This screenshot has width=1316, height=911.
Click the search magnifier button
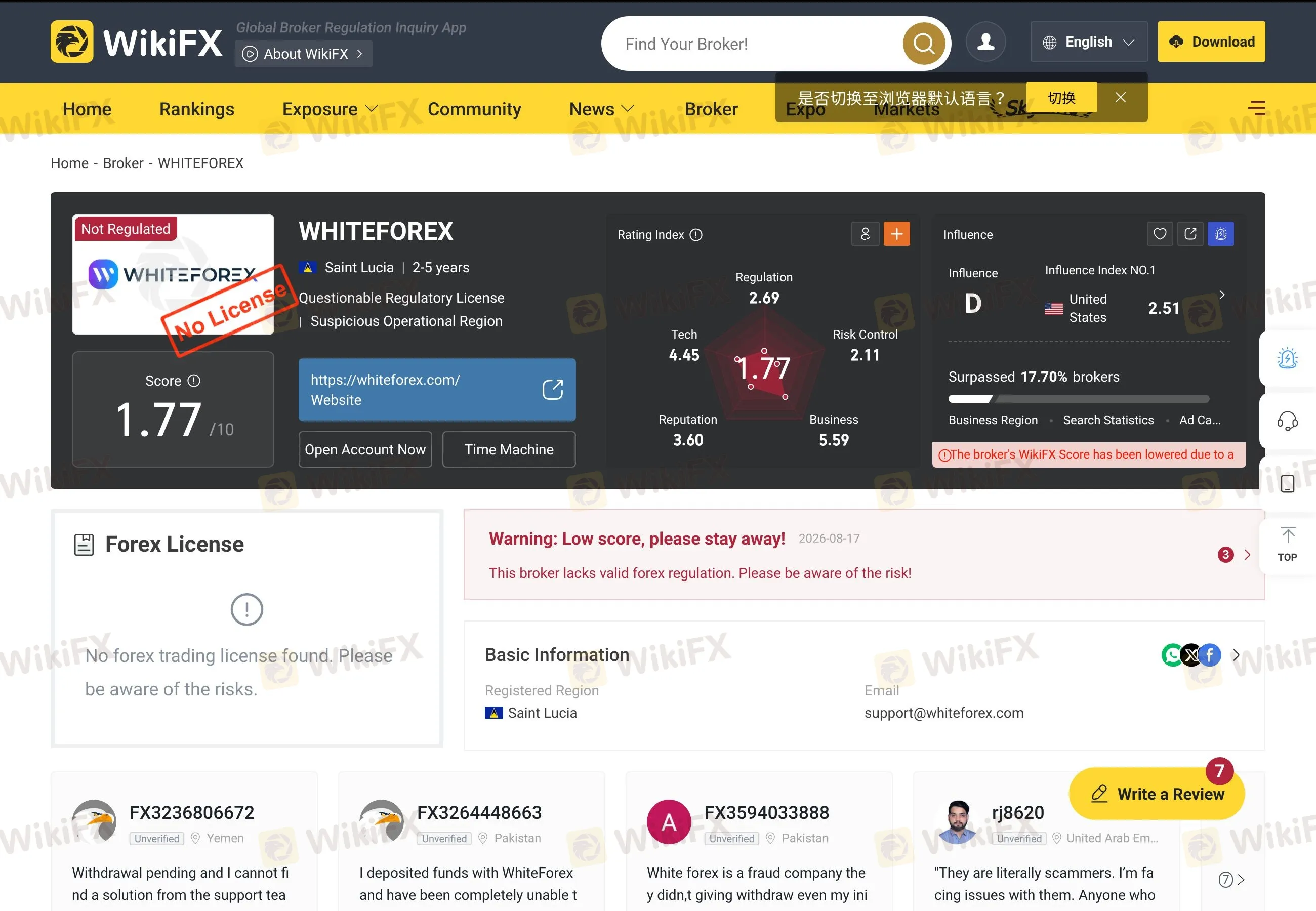click(x=923, y=44)
